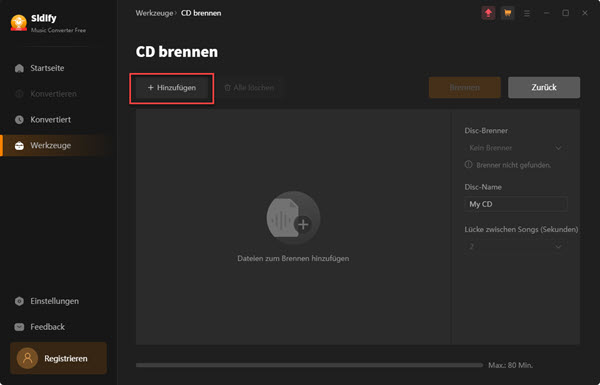This screenshot has height=385, width=600.
Task: Click the 'Dateien zum Brennen hinzufügen' text
Action: click(293, 259)
